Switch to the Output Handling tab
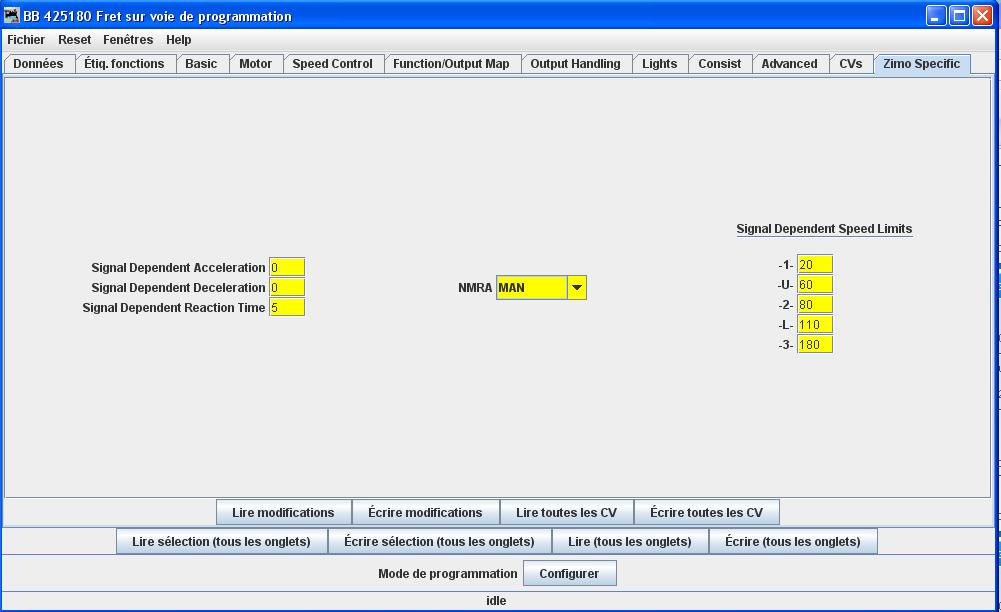The image size is (1001, 612). (x=575, y=64)
